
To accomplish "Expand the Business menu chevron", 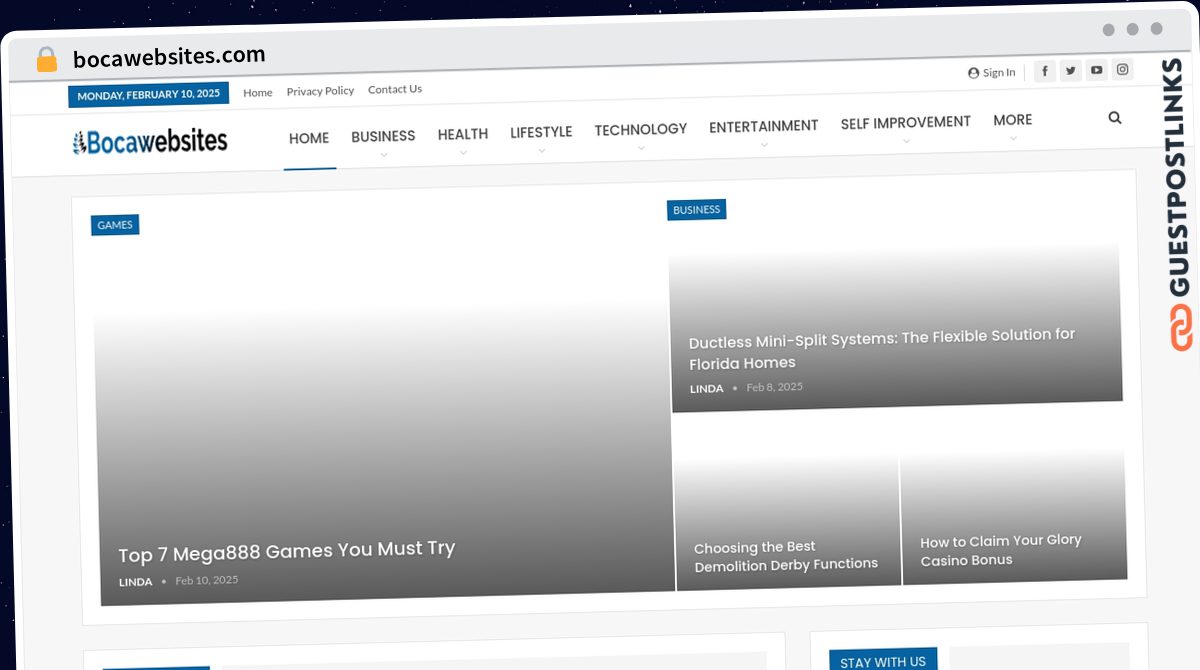I will (383, 155).
